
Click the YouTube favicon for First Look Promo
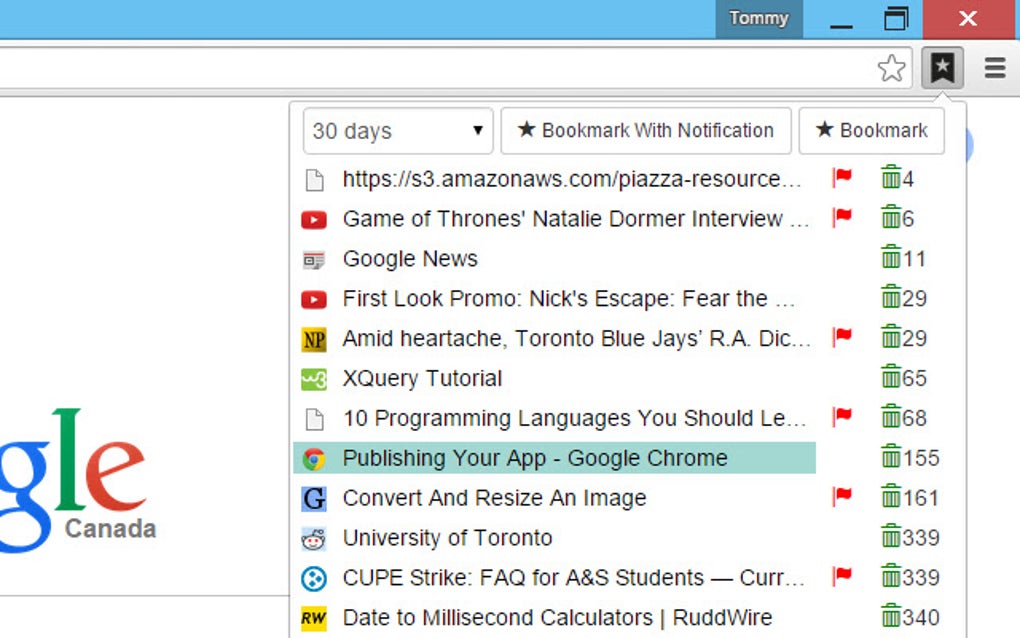[x=314, y=298]
